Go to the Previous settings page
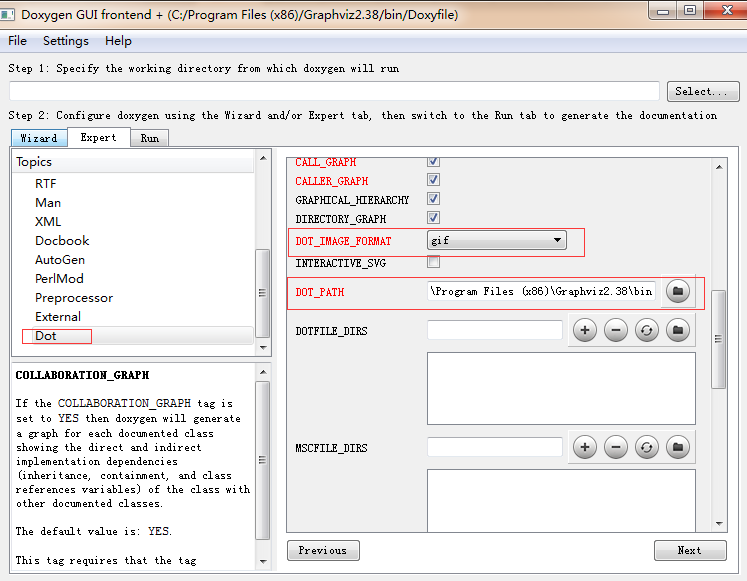747x581 pixels. pyautogui.click(x=323, y=551)
